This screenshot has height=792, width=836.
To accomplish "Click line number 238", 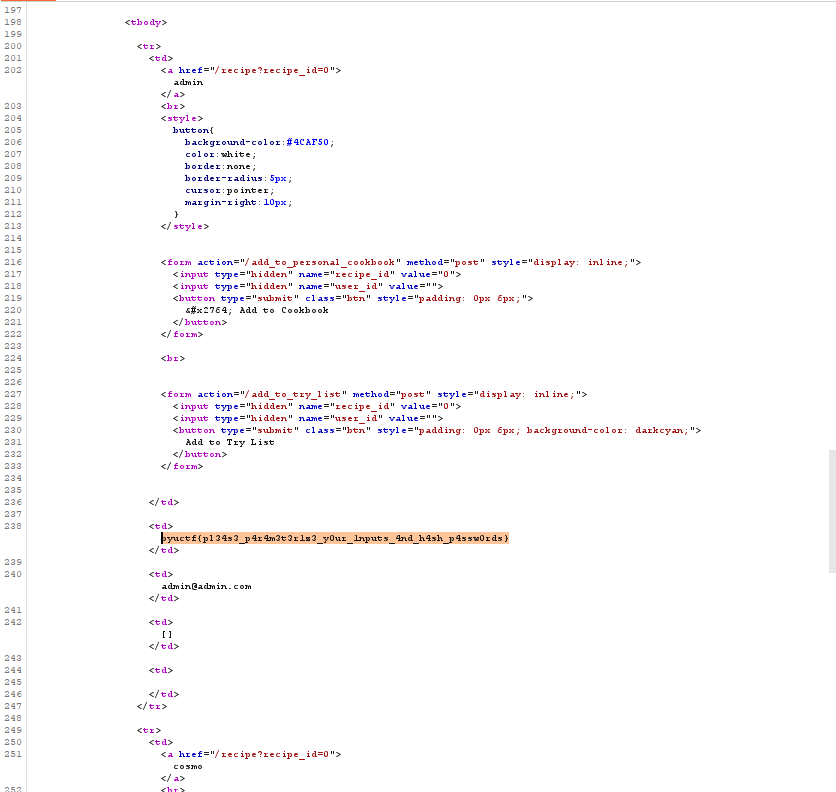I will coord(13,526).
